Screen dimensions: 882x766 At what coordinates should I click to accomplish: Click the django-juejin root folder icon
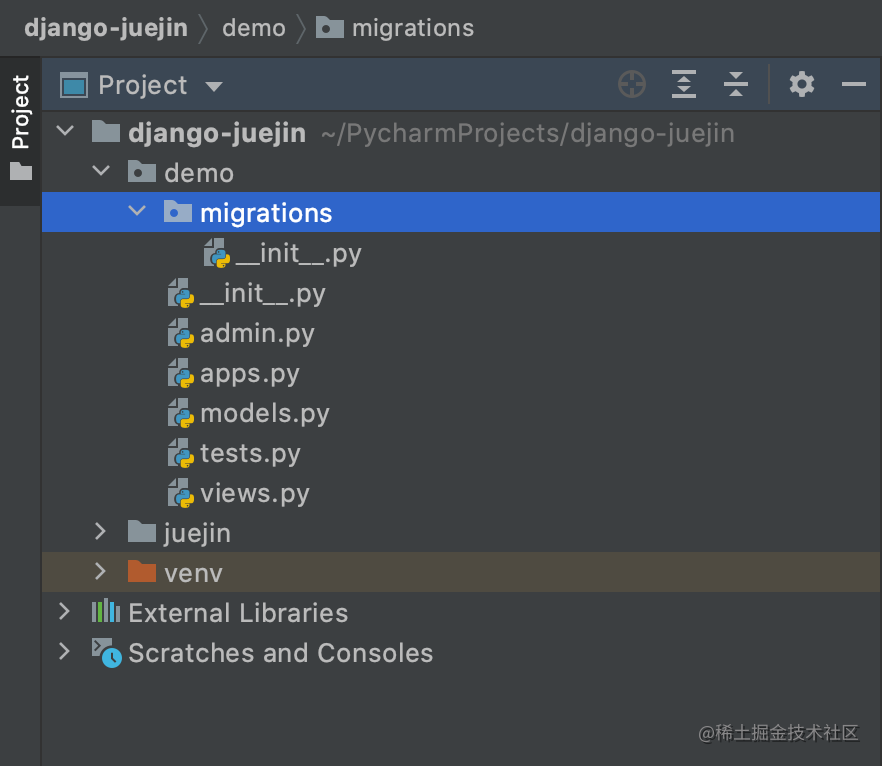106,131
